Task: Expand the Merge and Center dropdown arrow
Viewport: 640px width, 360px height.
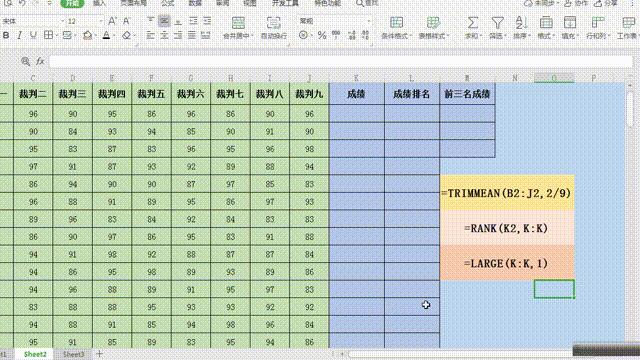Action: click(x=252, y=36)
